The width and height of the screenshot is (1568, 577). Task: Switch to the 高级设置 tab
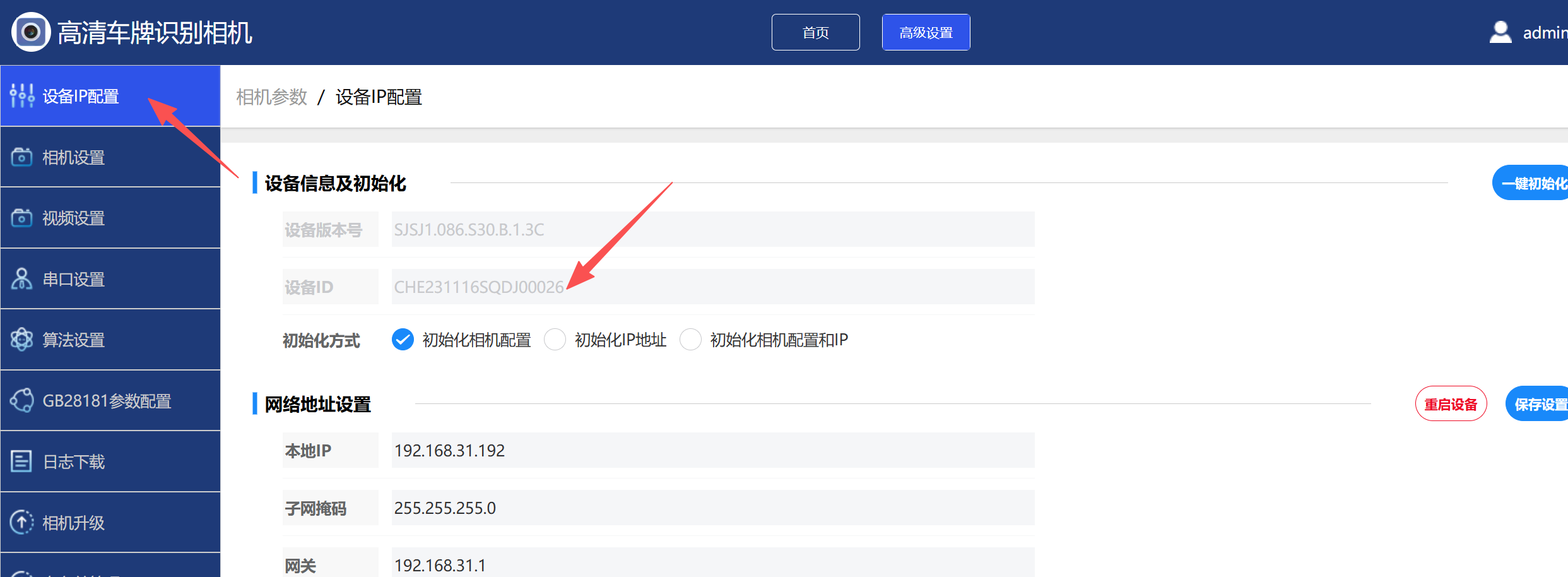click(926, 32)
